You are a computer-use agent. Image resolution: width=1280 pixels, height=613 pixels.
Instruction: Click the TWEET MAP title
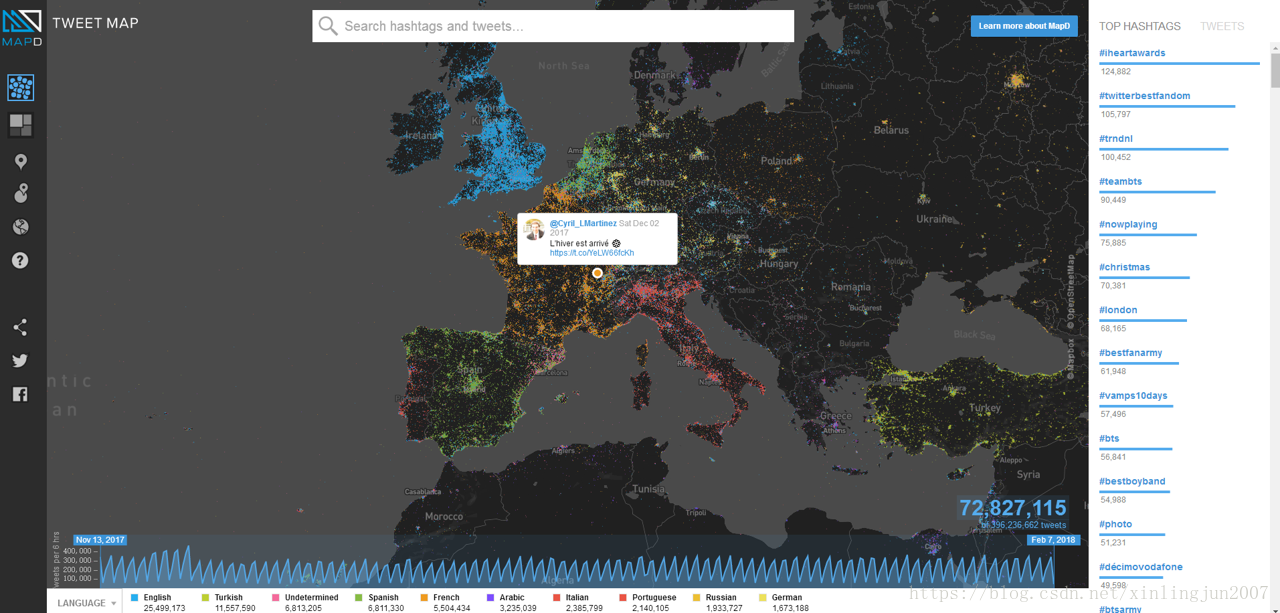pos(95,23)
